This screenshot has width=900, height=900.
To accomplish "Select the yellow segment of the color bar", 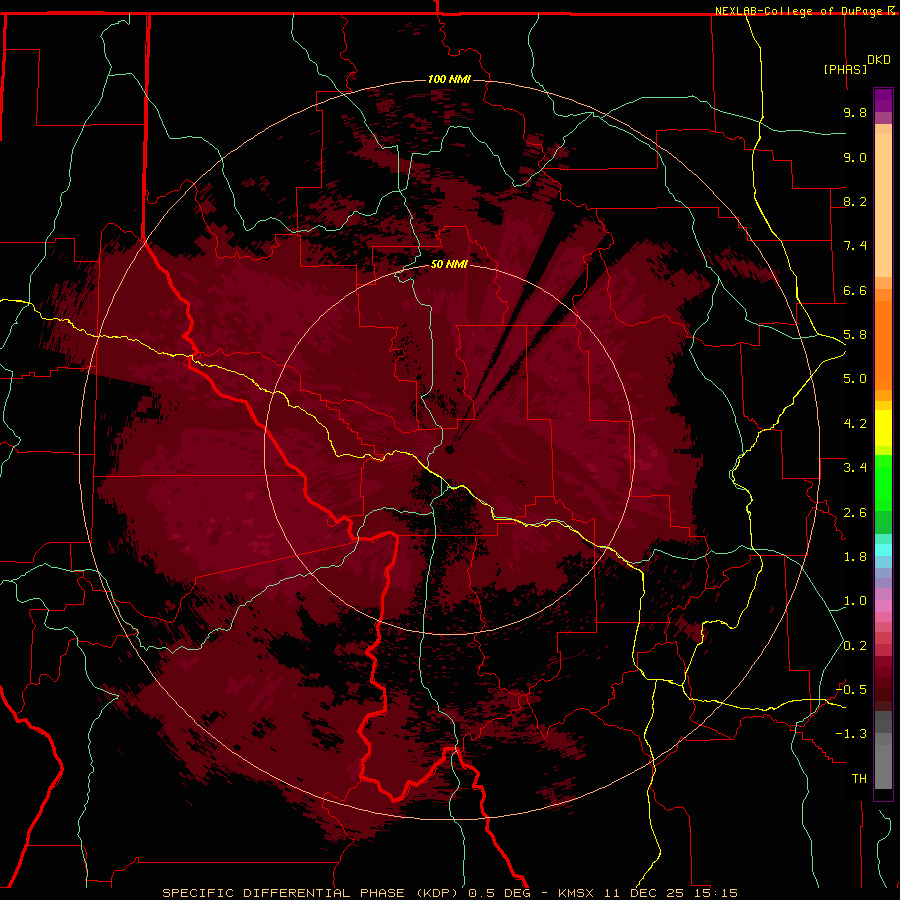I will [x=883, y=428].
